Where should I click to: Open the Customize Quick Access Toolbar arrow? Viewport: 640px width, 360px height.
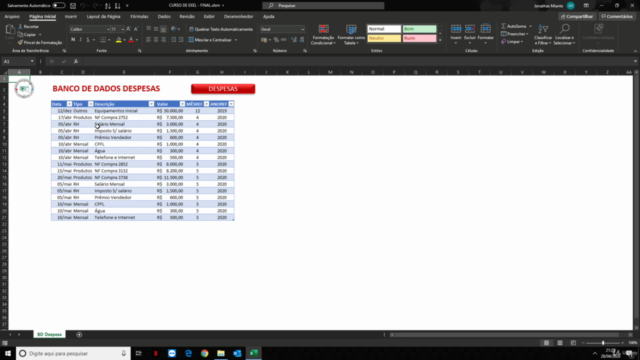127,6
